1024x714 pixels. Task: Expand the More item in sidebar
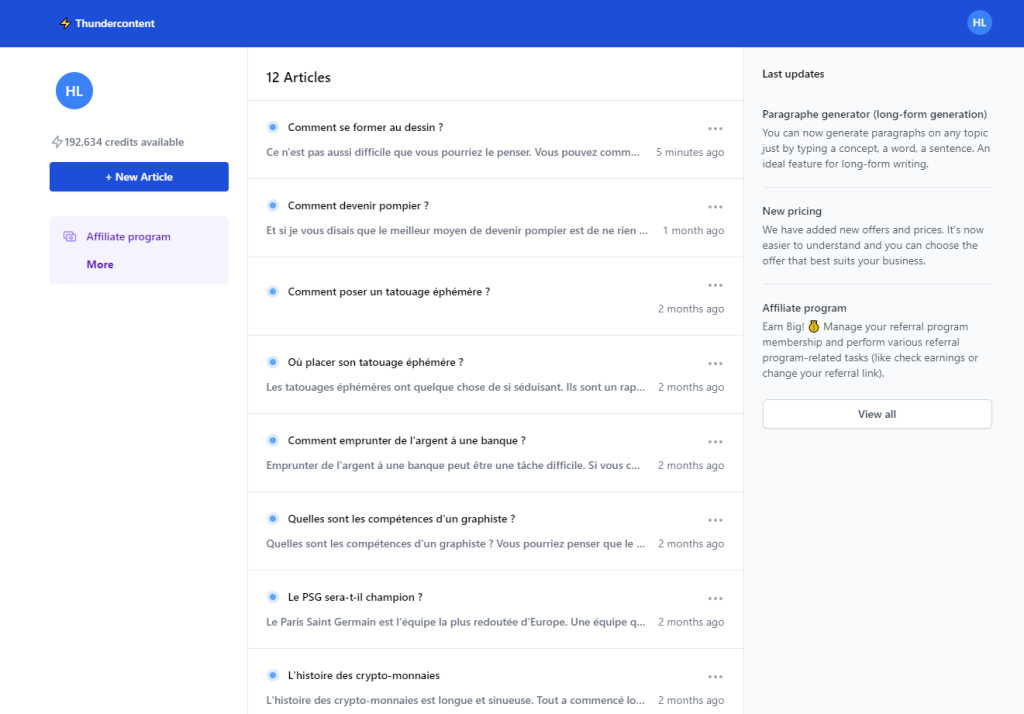pyautogui.click(x=100, y=265)
